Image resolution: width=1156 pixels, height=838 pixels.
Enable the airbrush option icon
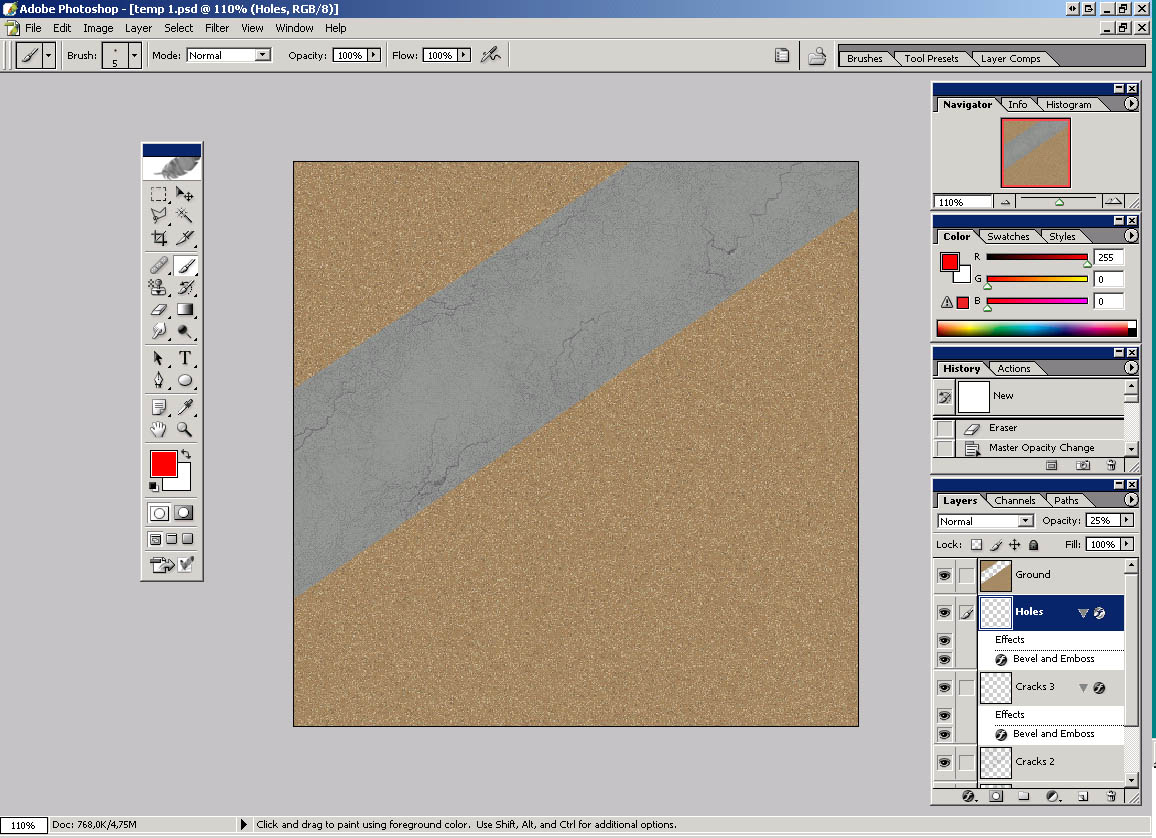tap(490, 55)
